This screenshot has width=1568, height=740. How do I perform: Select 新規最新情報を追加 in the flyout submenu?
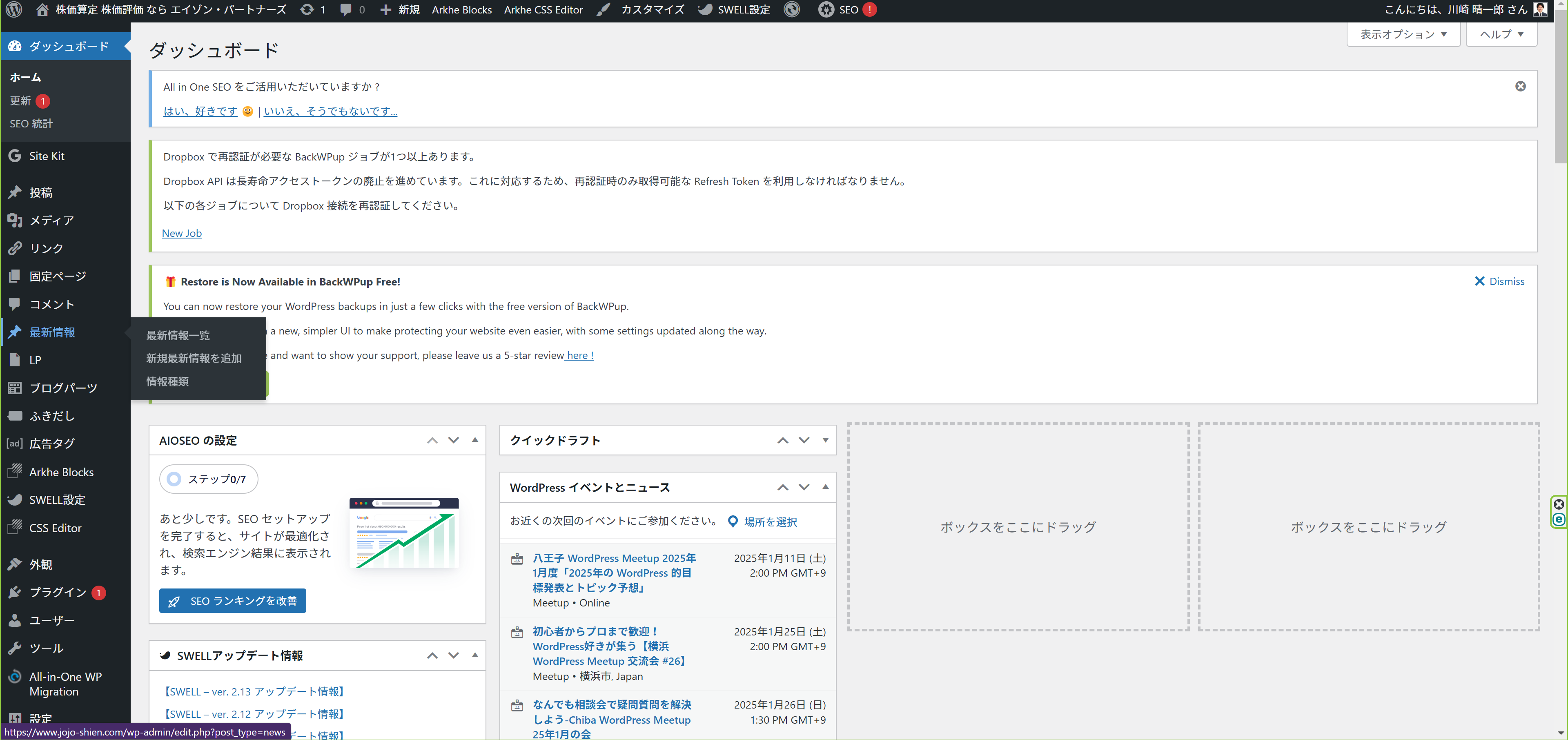click(x=194, y=359)
